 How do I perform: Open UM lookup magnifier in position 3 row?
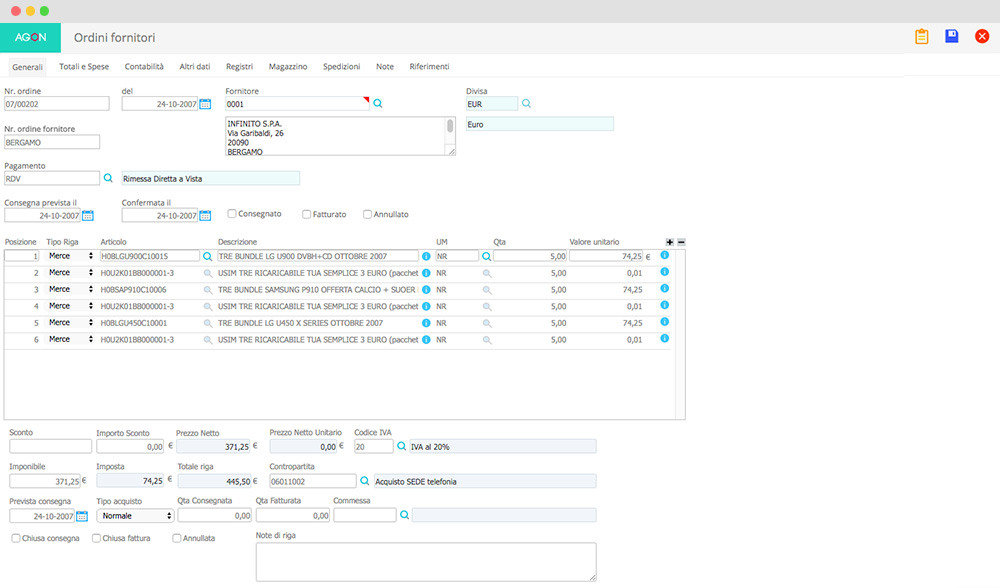coord(487,290)
